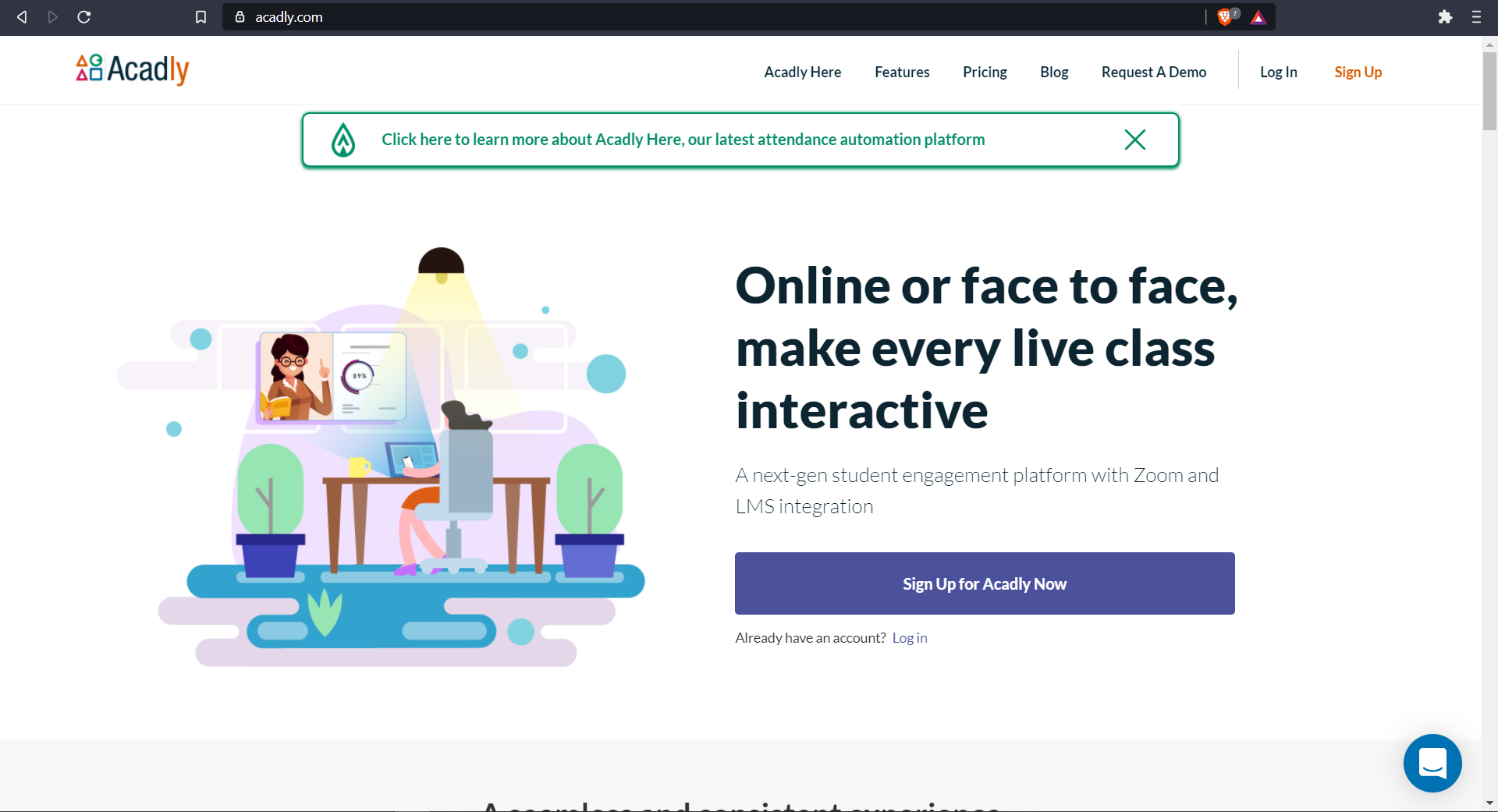Open the Pricing page
This screenshot has width=1498, height=812.
(985, 72)
